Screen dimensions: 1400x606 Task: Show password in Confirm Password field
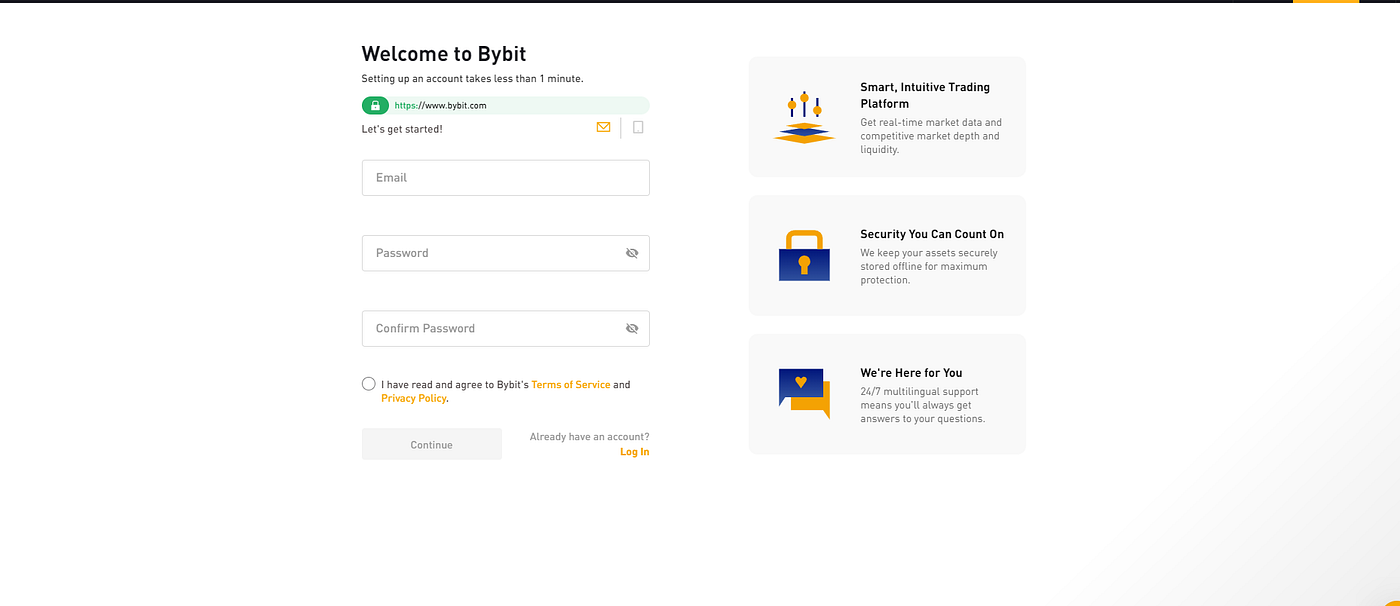click(x=632, y=328)
